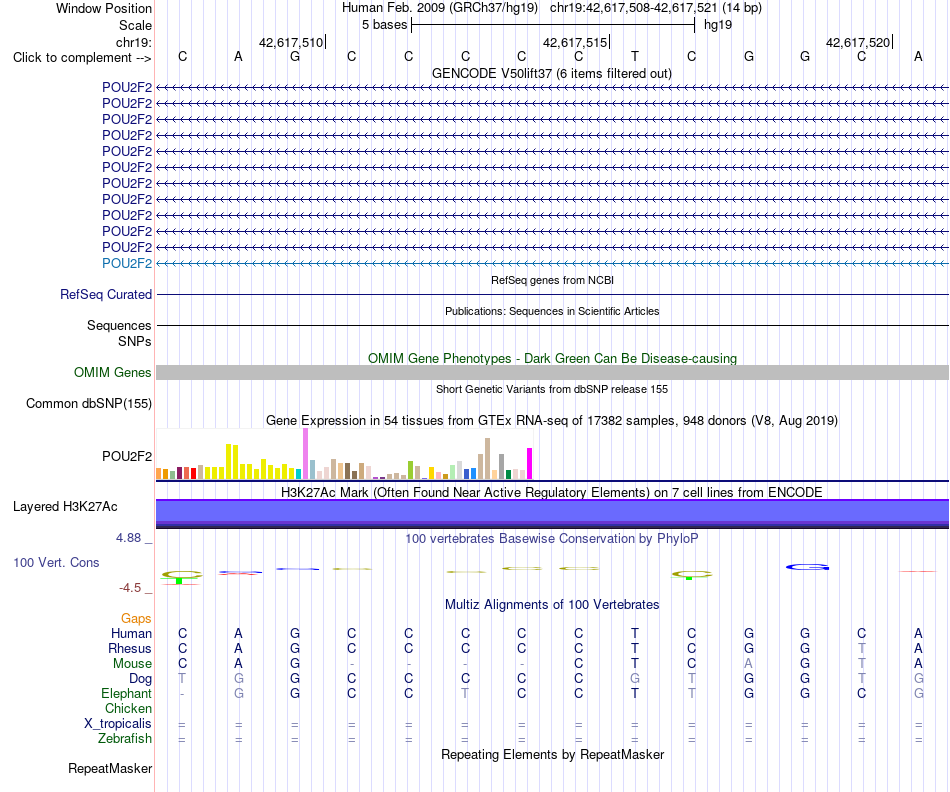
Task: Select the Common dbSNP(155) track label
Action: coord(89,404)
